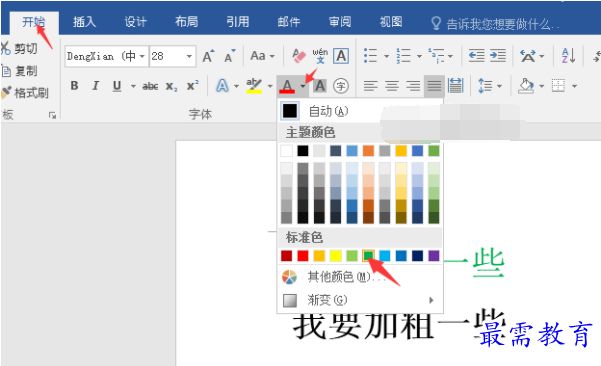
Task: Apply the yellow text highlight
Action: [254, 85]
